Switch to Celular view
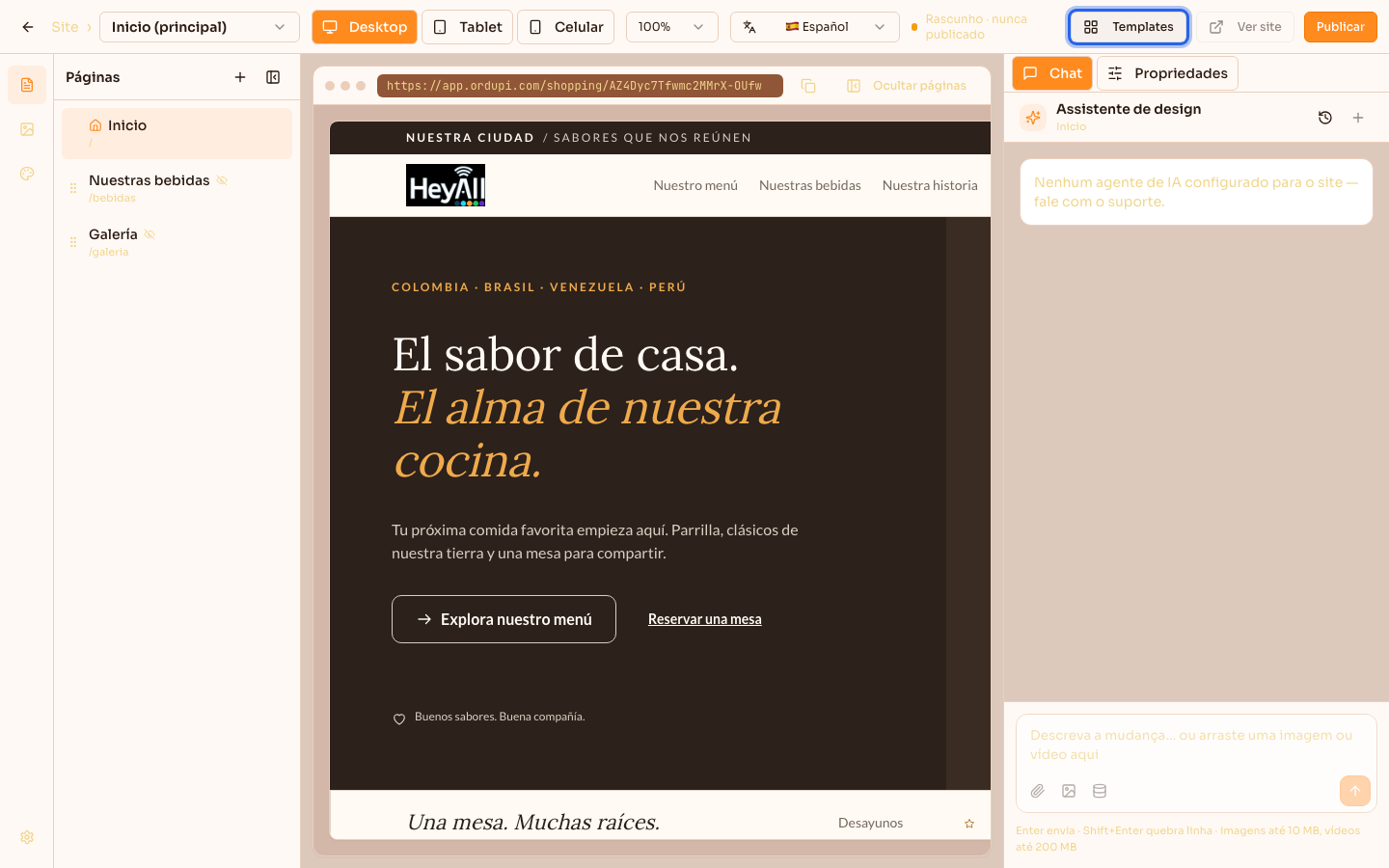This screenshot has height=868, width=1389. coord(565,27)
